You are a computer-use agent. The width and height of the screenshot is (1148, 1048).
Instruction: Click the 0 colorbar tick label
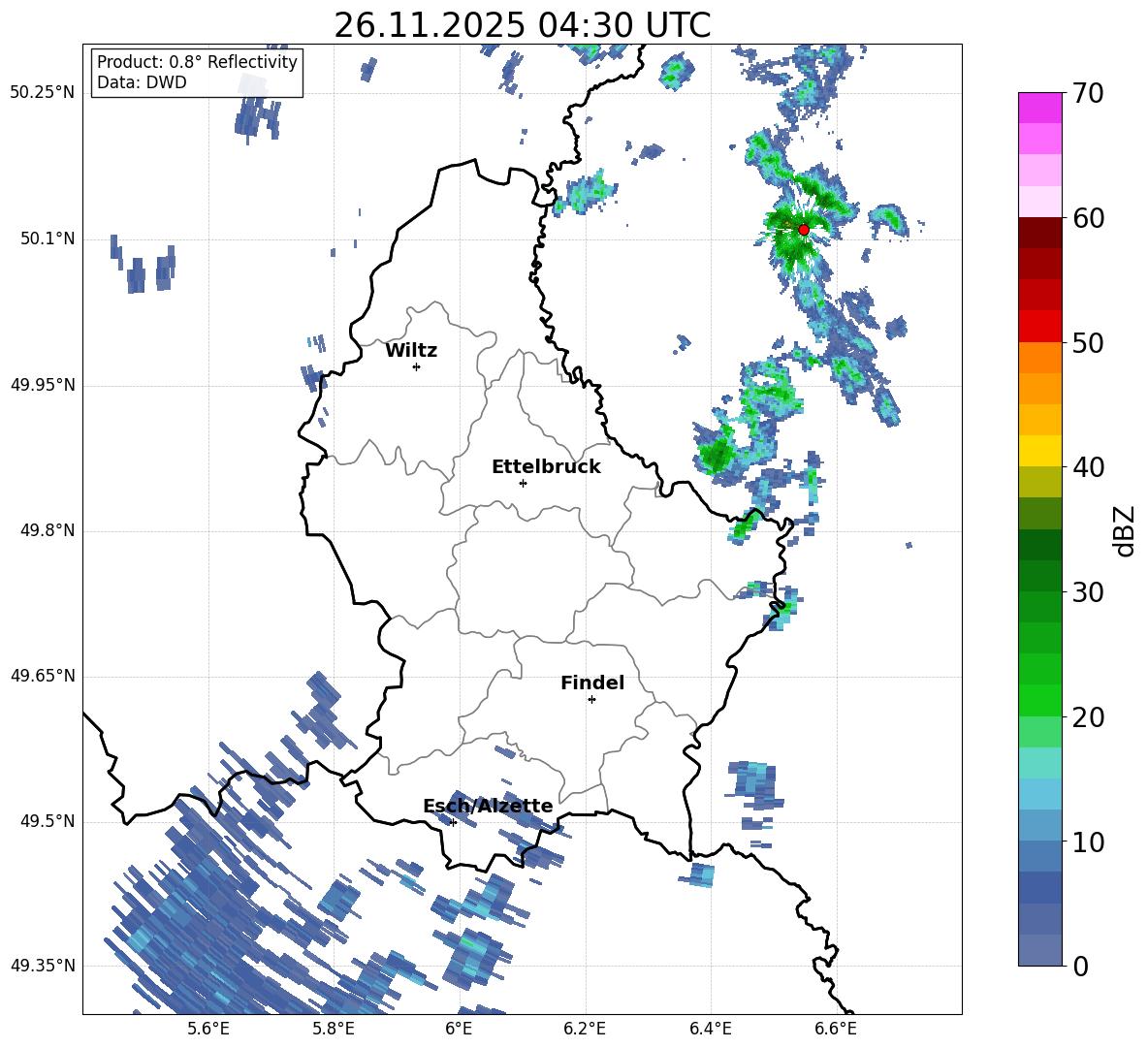[1080, 966]
